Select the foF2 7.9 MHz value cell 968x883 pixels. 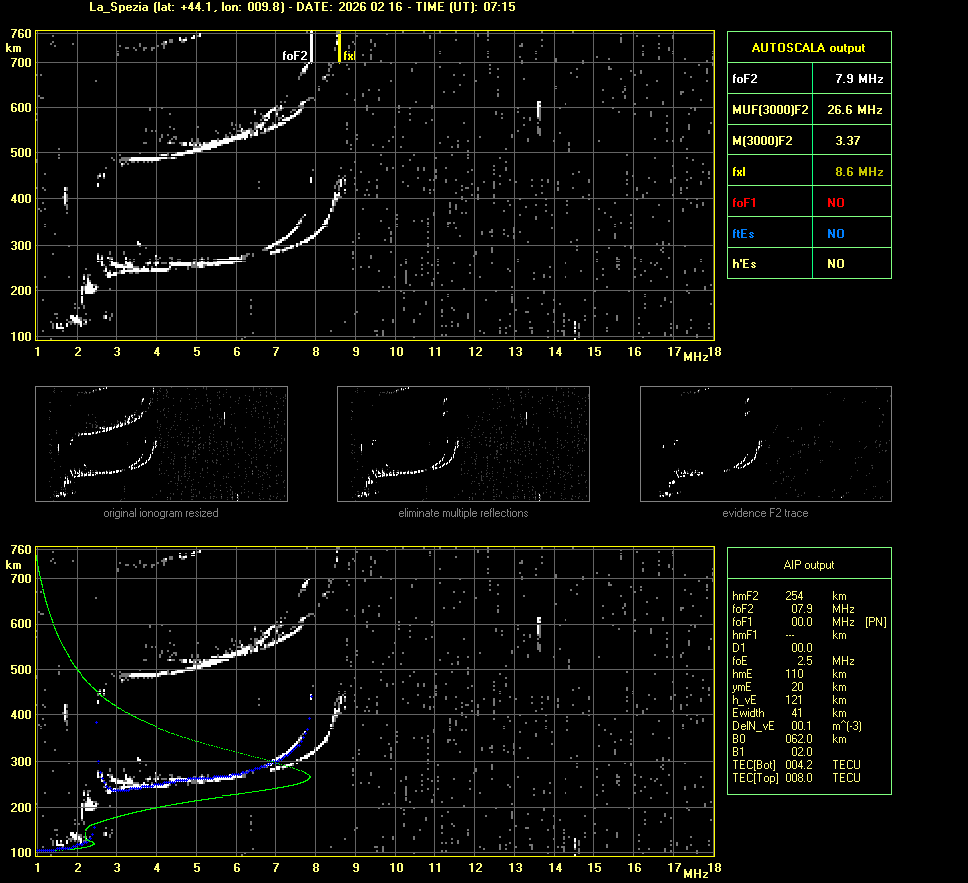point(859,78)
